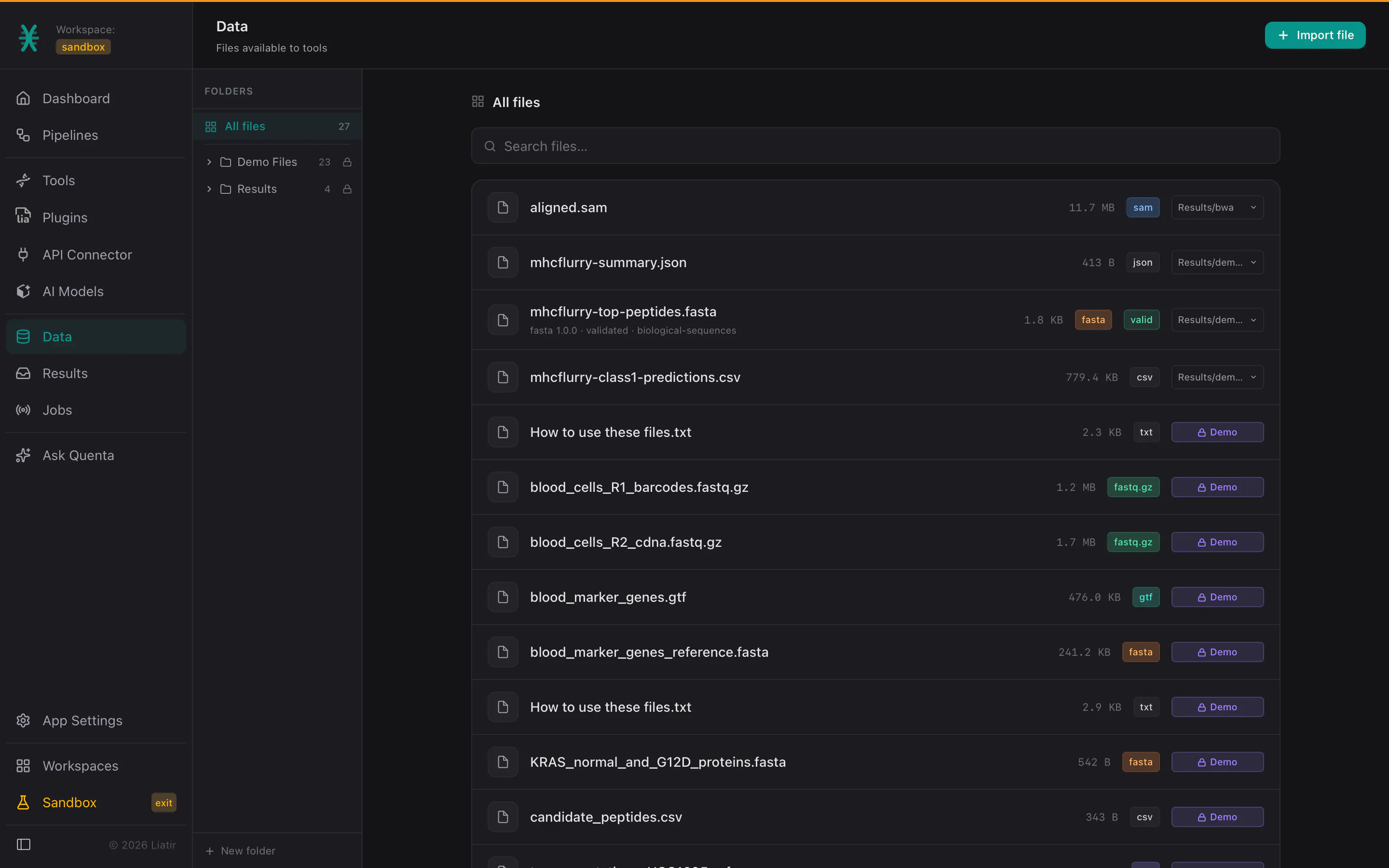This screenshot has width=1389, height=868.
Task: Click the Sandbox flask icon
Action: 23,802
